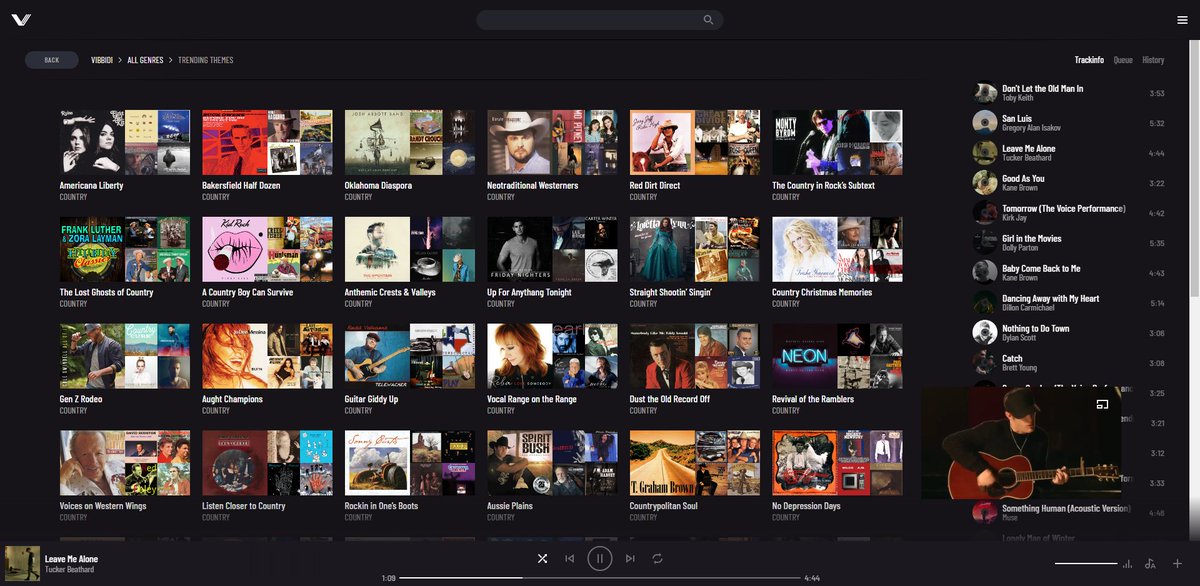Open Dust the Old Record Off cover

[x=695, y=356]
